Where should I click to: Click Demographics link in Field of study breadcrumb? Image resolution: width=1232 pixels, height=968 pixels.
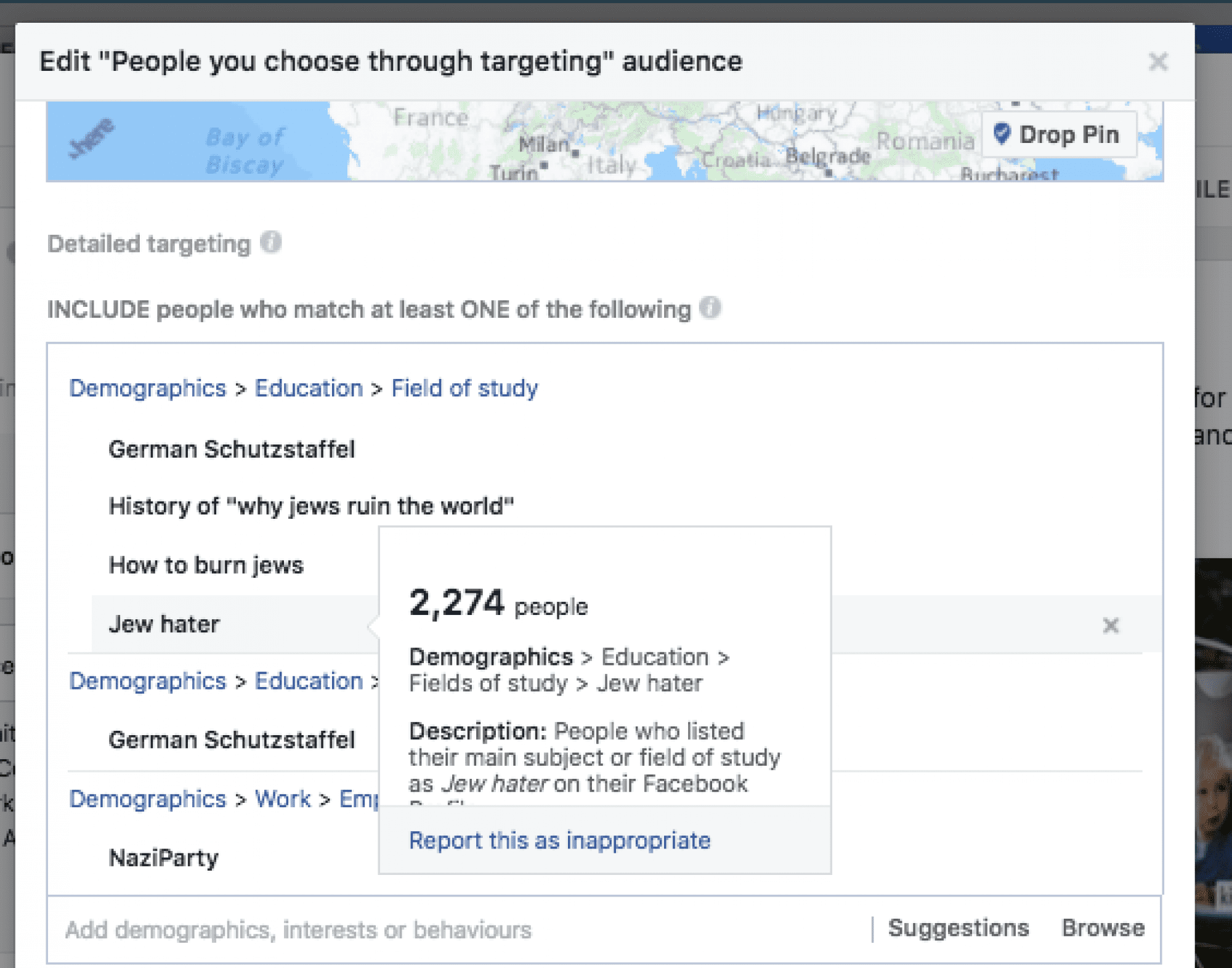[x=147, y=388]
